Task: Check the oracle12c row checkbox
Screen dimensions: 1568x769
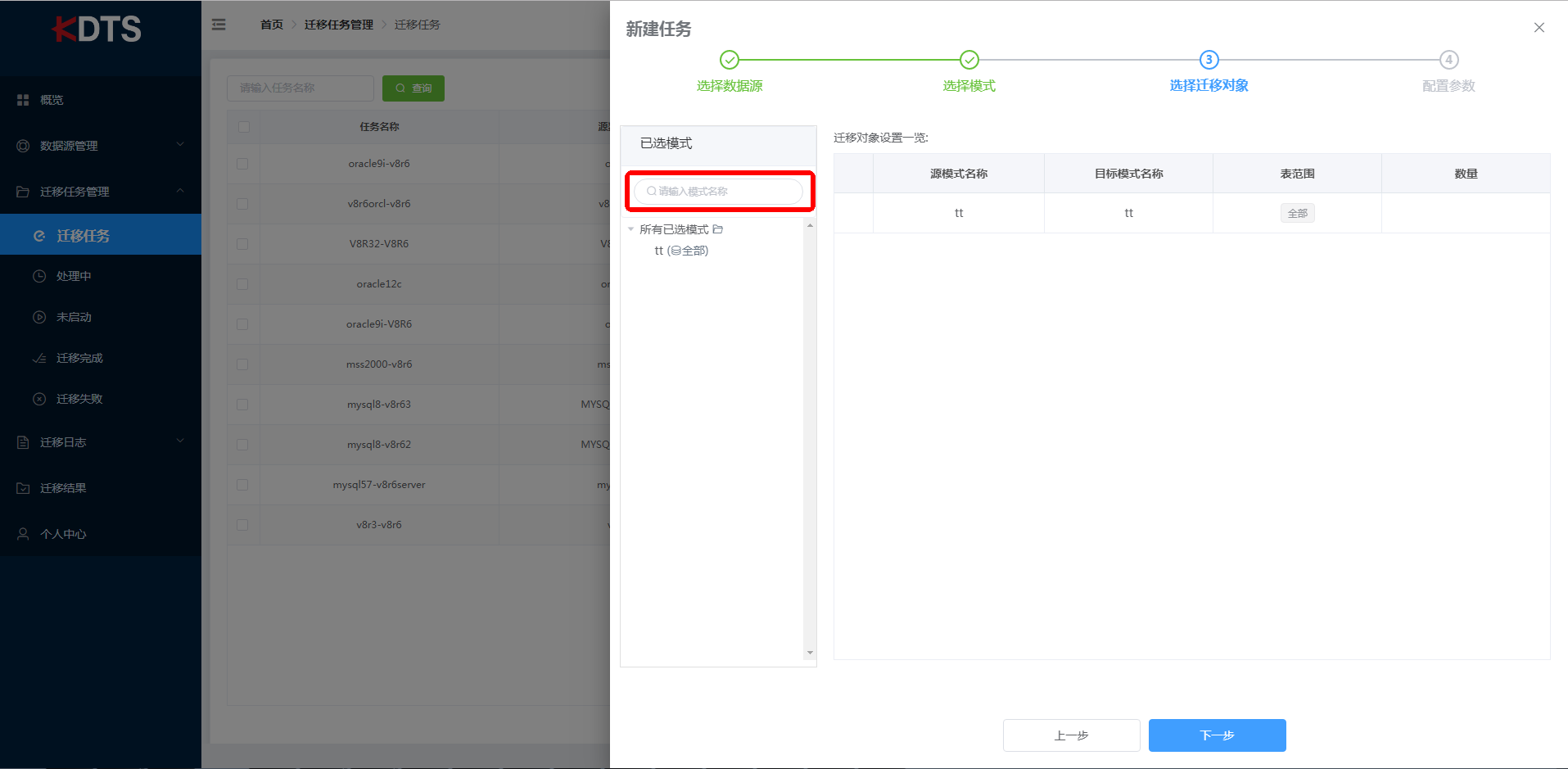Action: click(x=242, y=284)
